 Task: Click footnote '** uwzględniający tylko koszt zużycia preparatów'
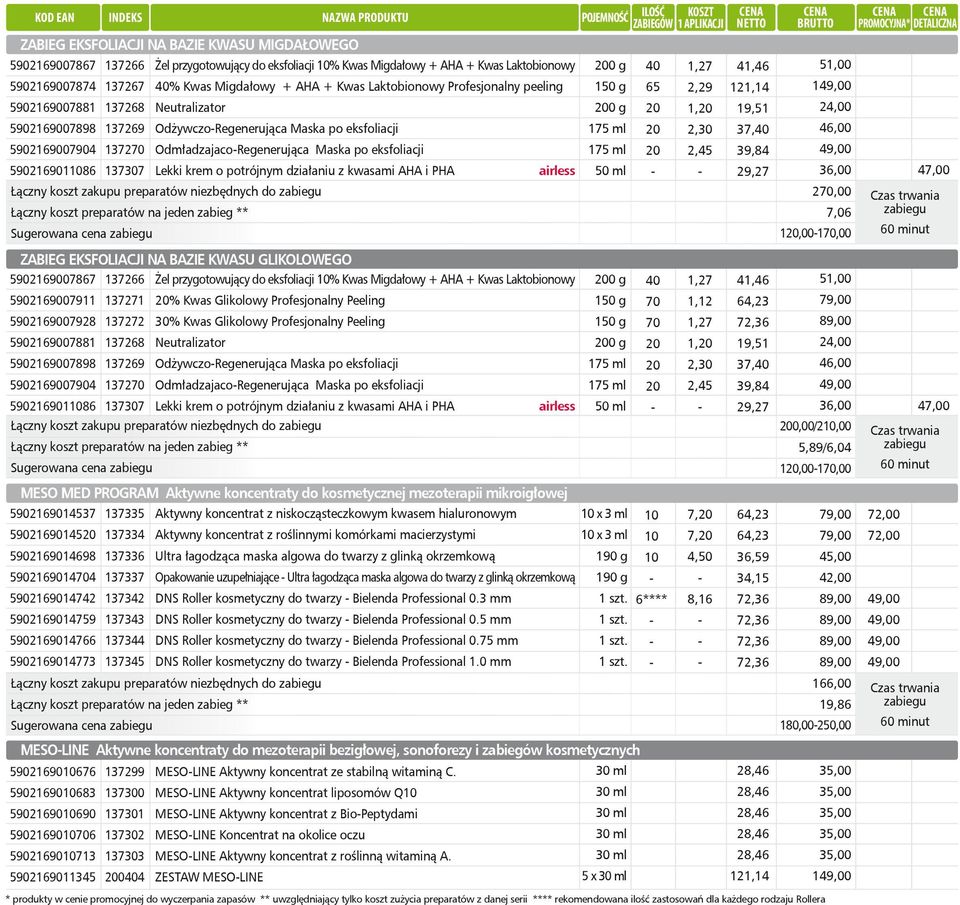[393, 899]
